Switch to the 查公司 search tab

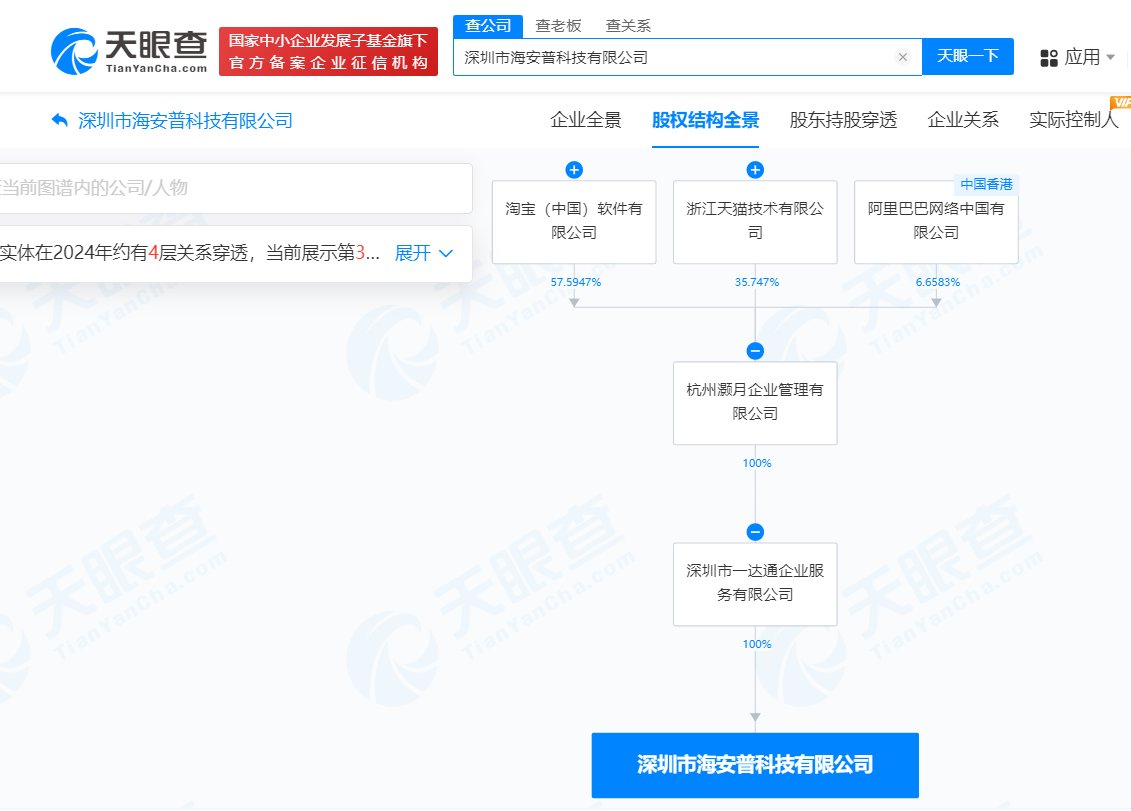488,26
